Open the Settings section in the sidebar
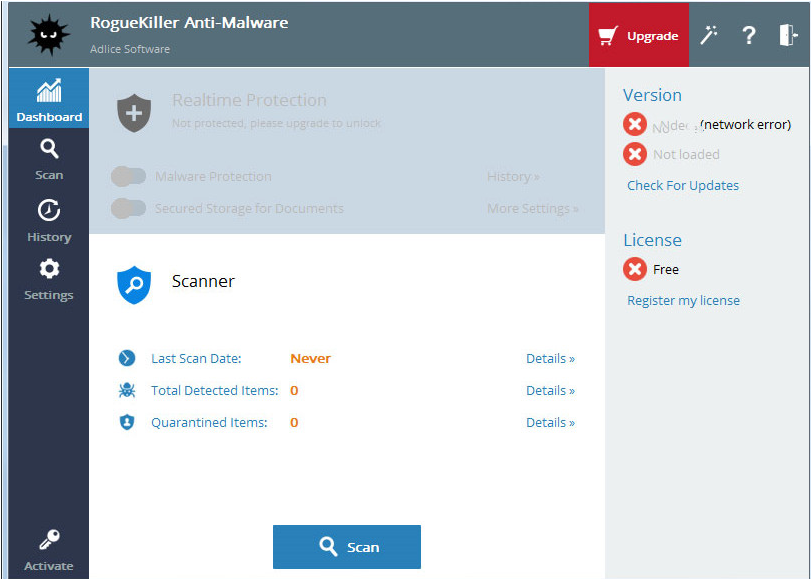 click(49, 279)
